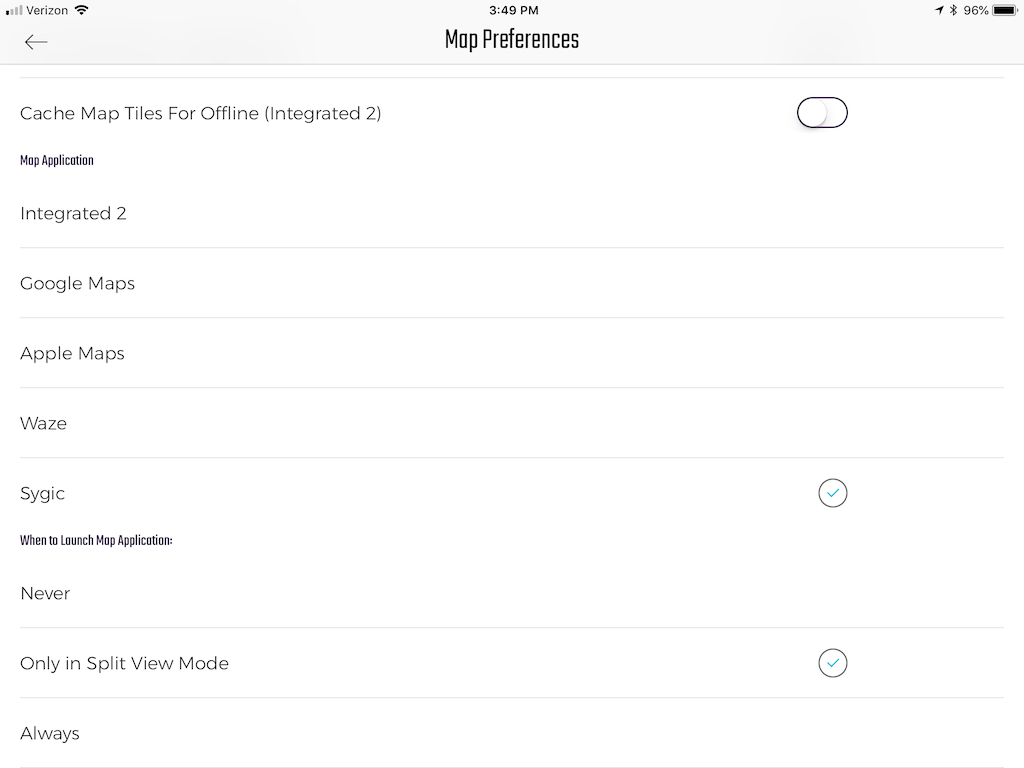
Task: Select Waze as the map application
Action: tap(43, 423)
